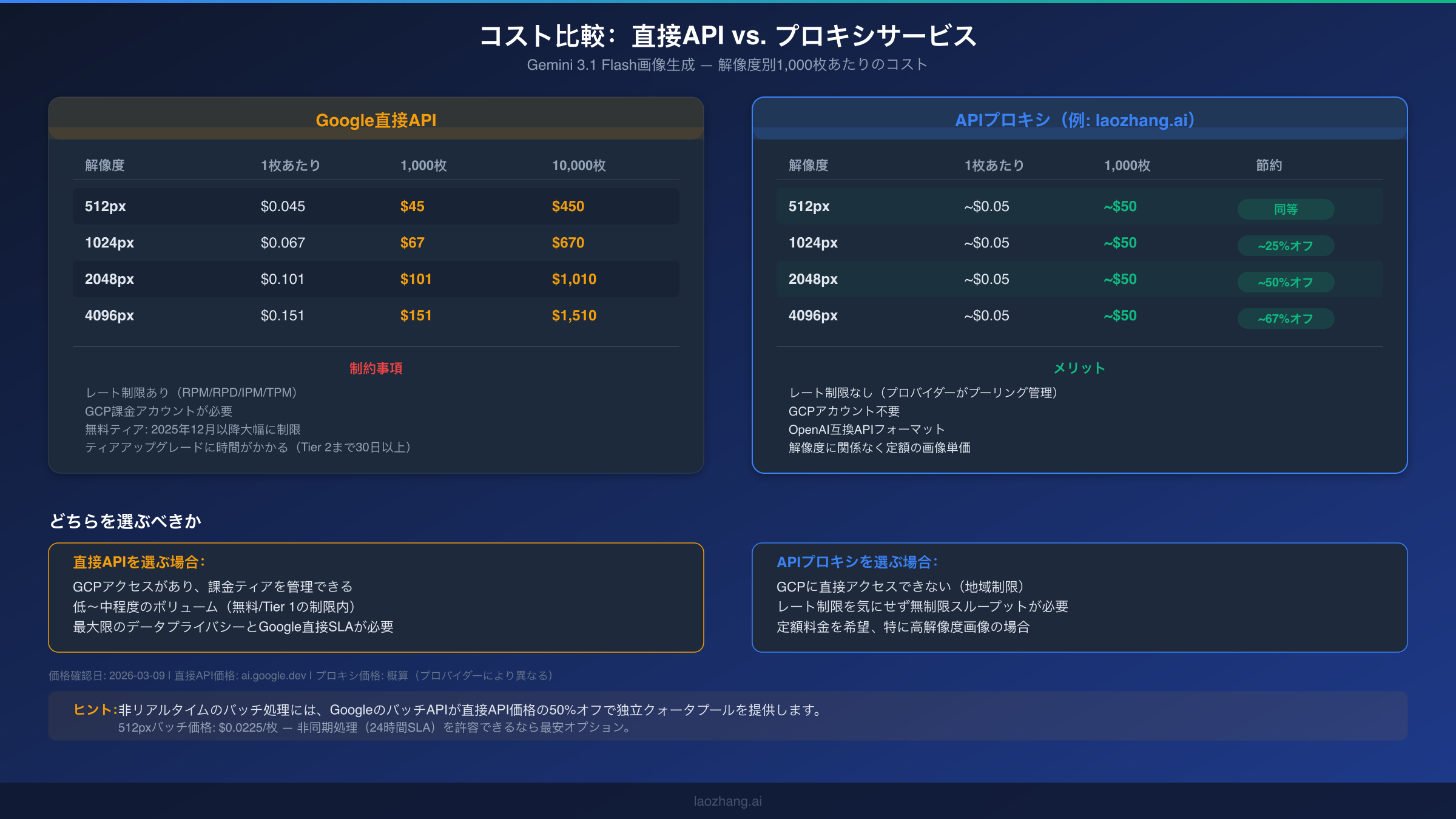Click the 制約事項 heading
Viewport: 1456px width, 819px height.
(x=376, y=368)
